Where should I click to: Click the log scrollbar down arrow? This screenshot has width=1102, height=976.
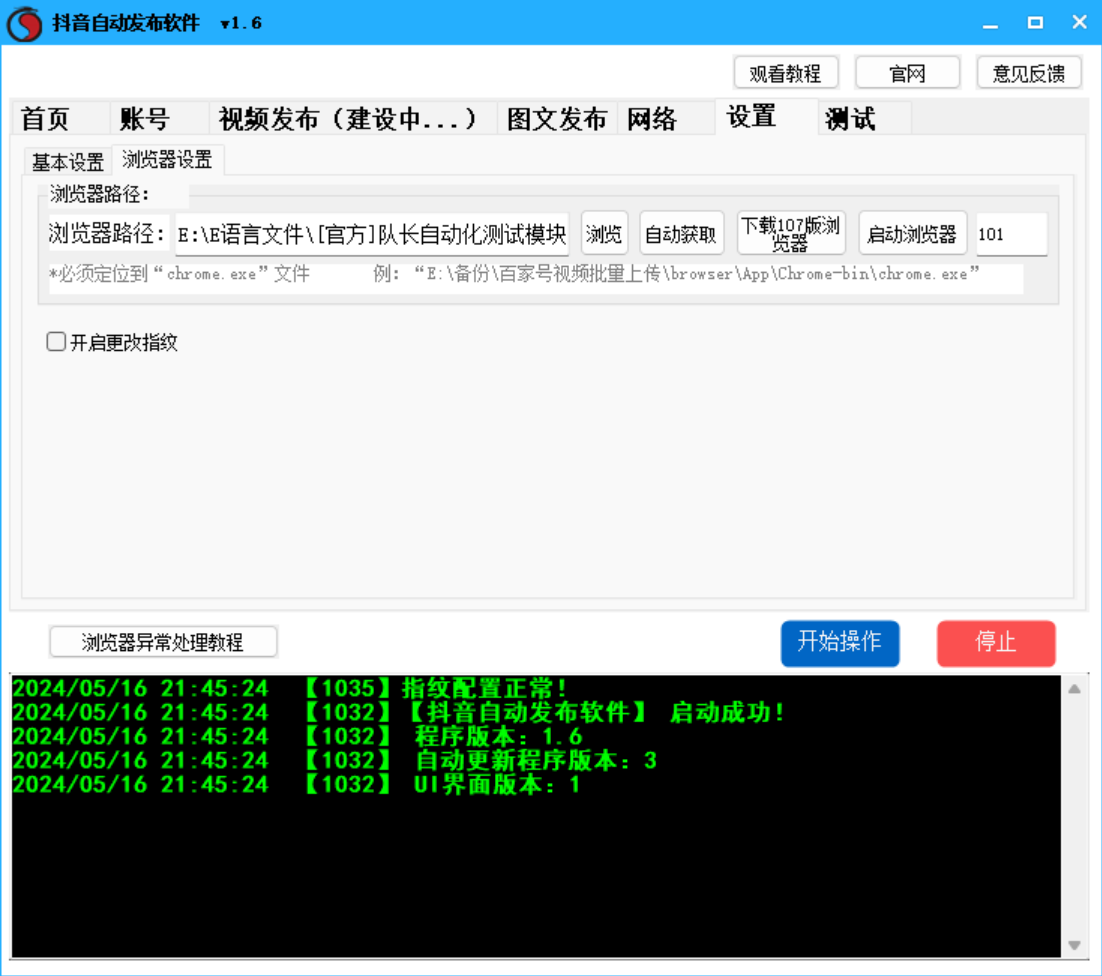click(x=1075, y=945)
